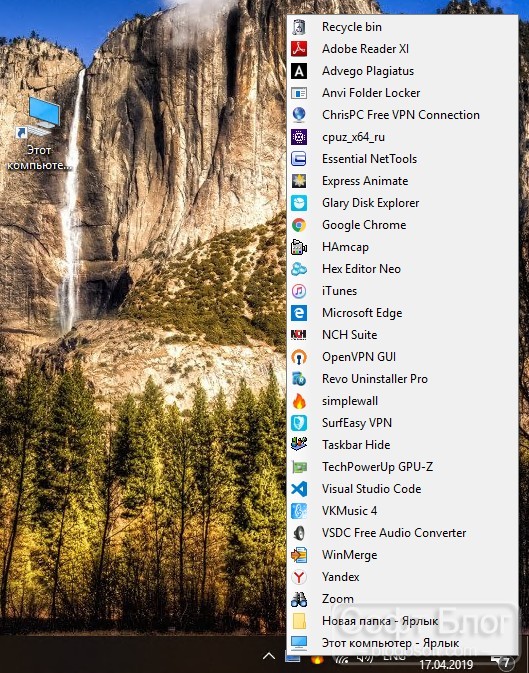Viewport: 529px width, 673px height.
Task: Click the simplewall flame icon
Action: click(299, 401)
